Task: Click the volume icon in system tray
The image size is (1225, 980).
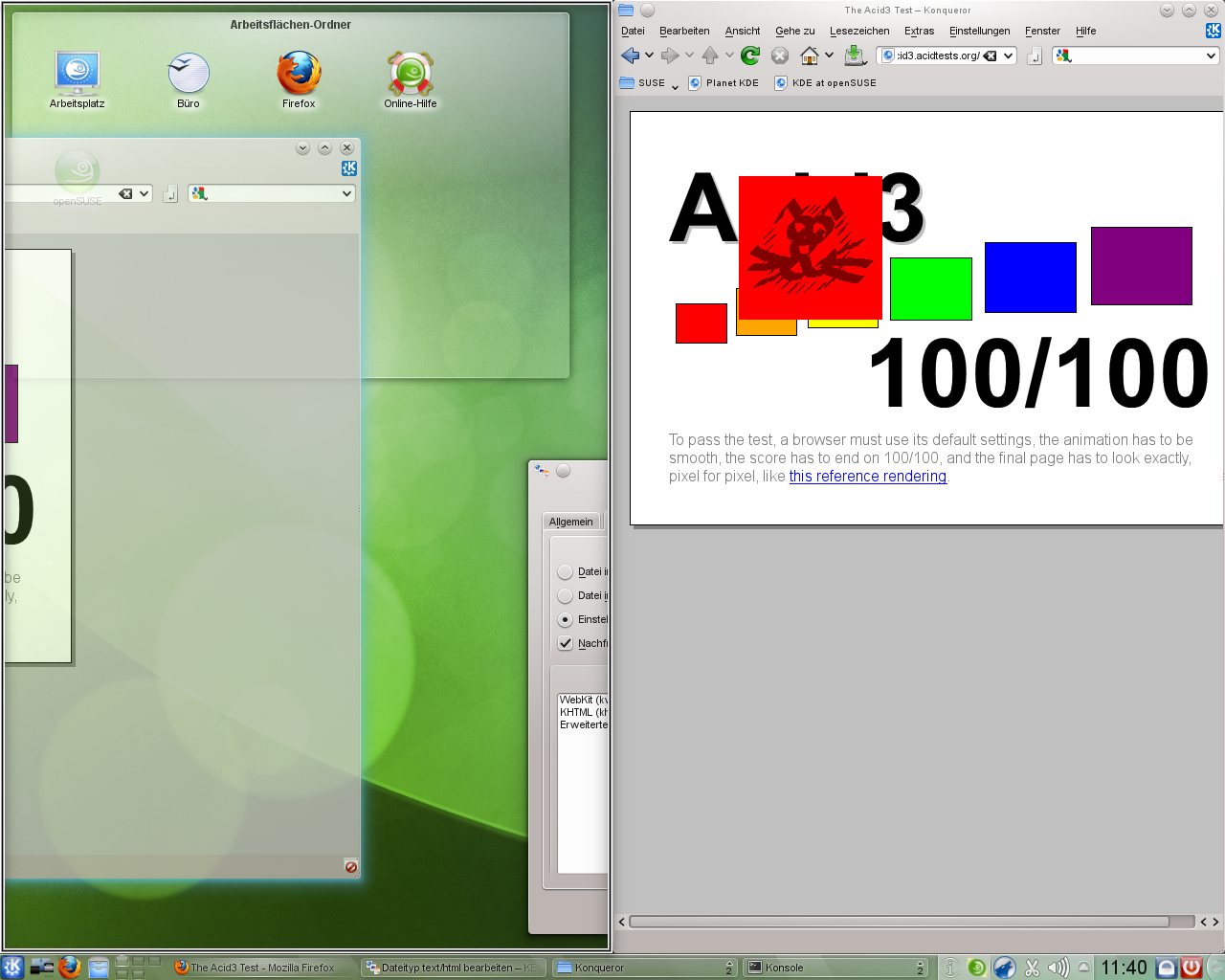Action: coord(1058,968)
